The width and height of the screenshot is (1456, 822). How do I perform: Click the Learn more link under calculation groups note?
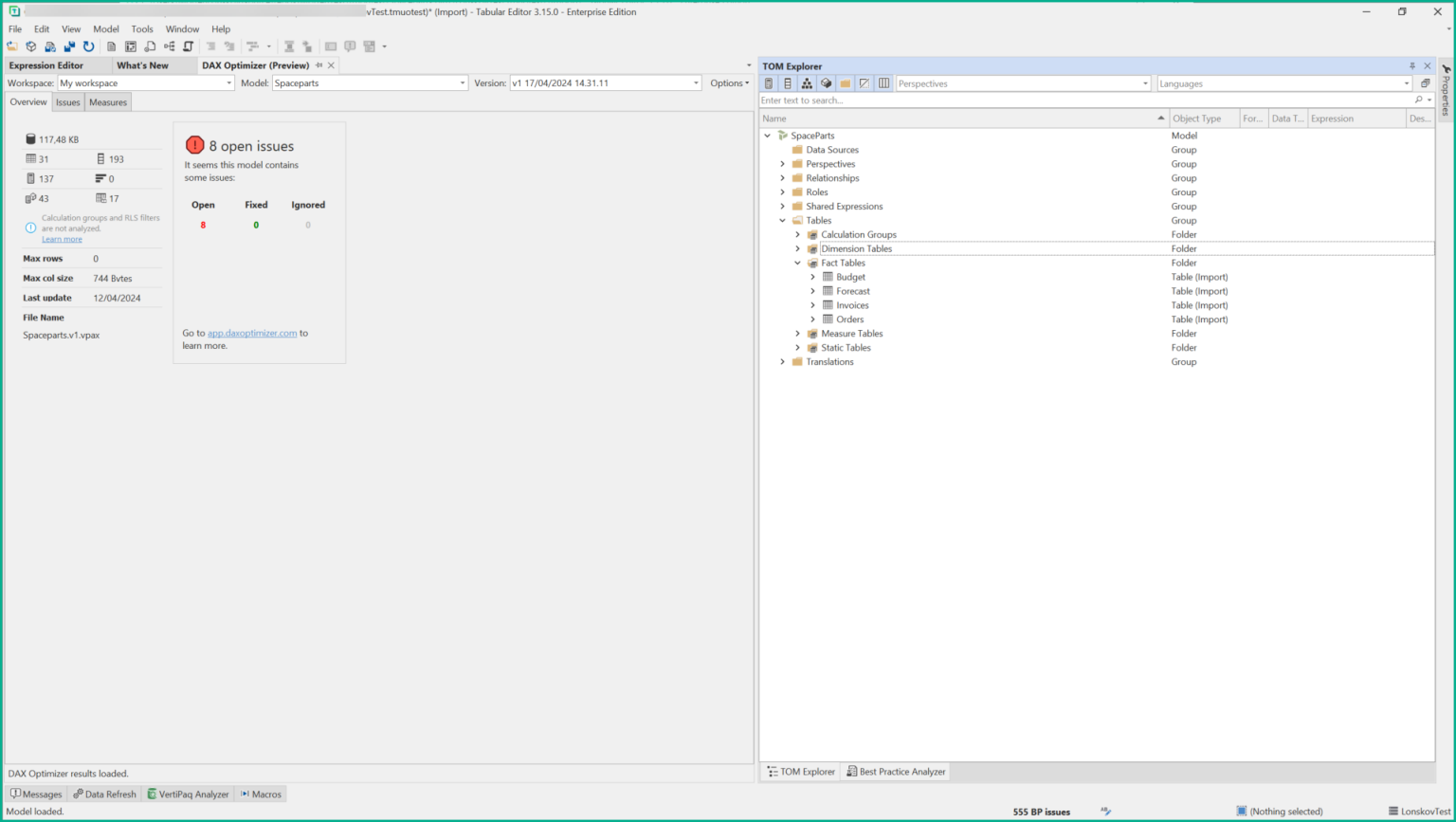[62, 238]
